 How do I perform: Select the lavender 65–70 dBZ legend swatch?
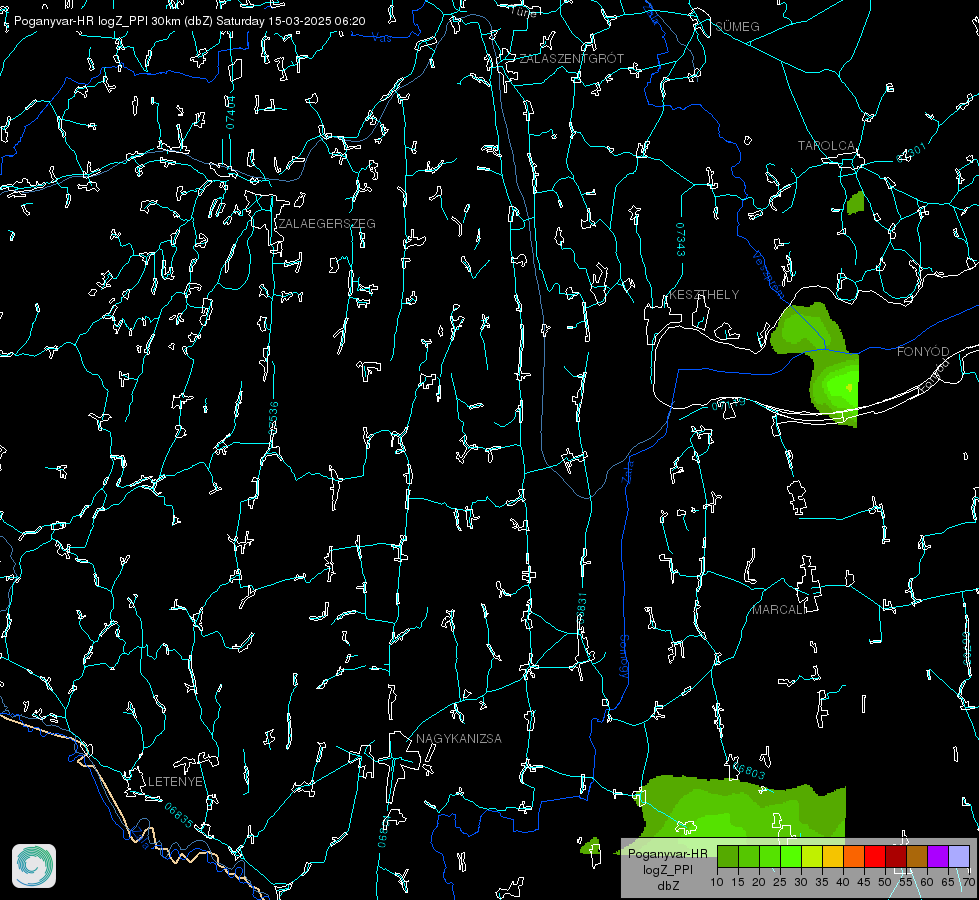click(x=959, y=856)
